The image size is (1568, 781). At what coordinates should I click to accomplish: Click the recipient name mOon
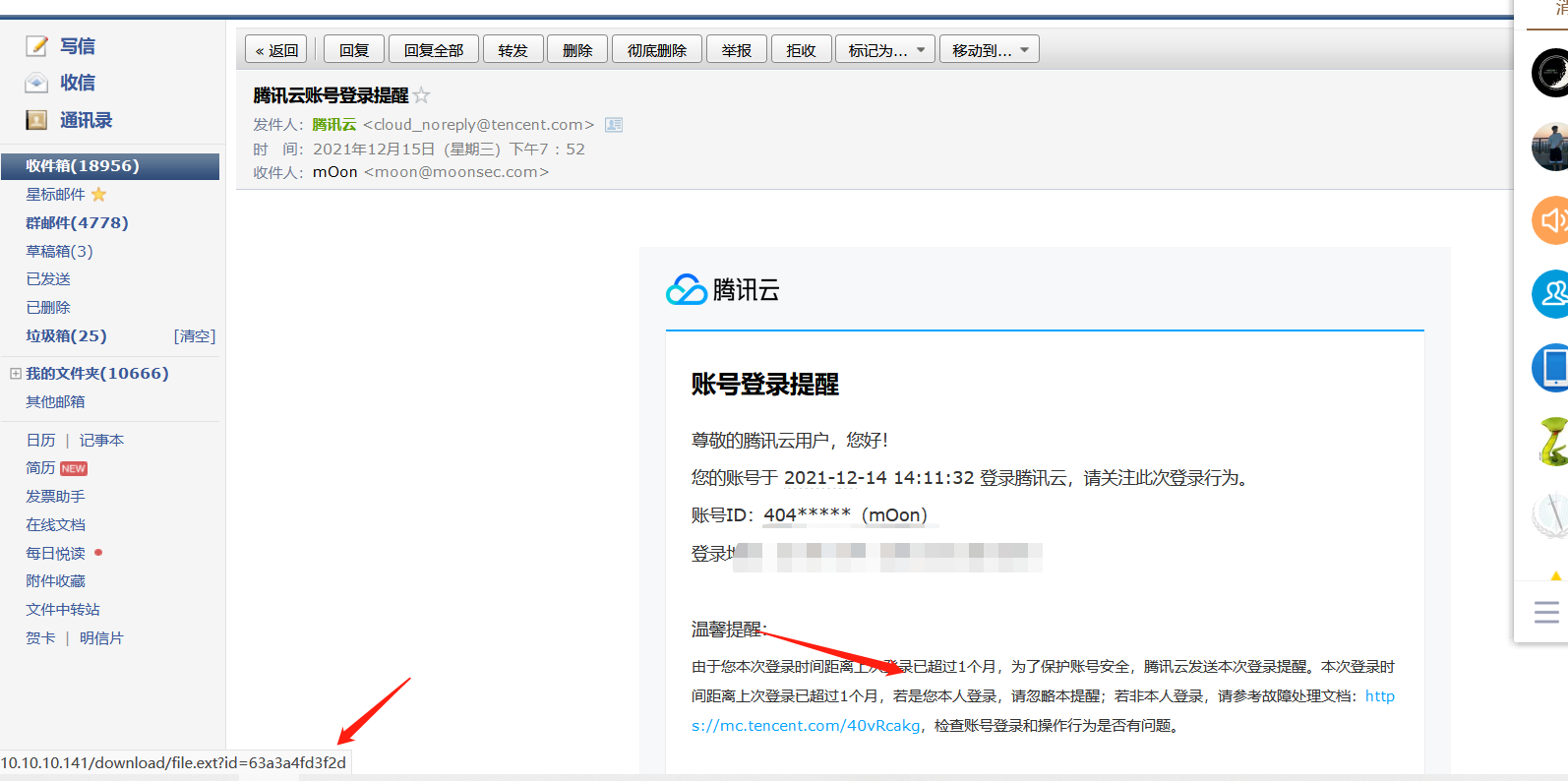[335, 172]
